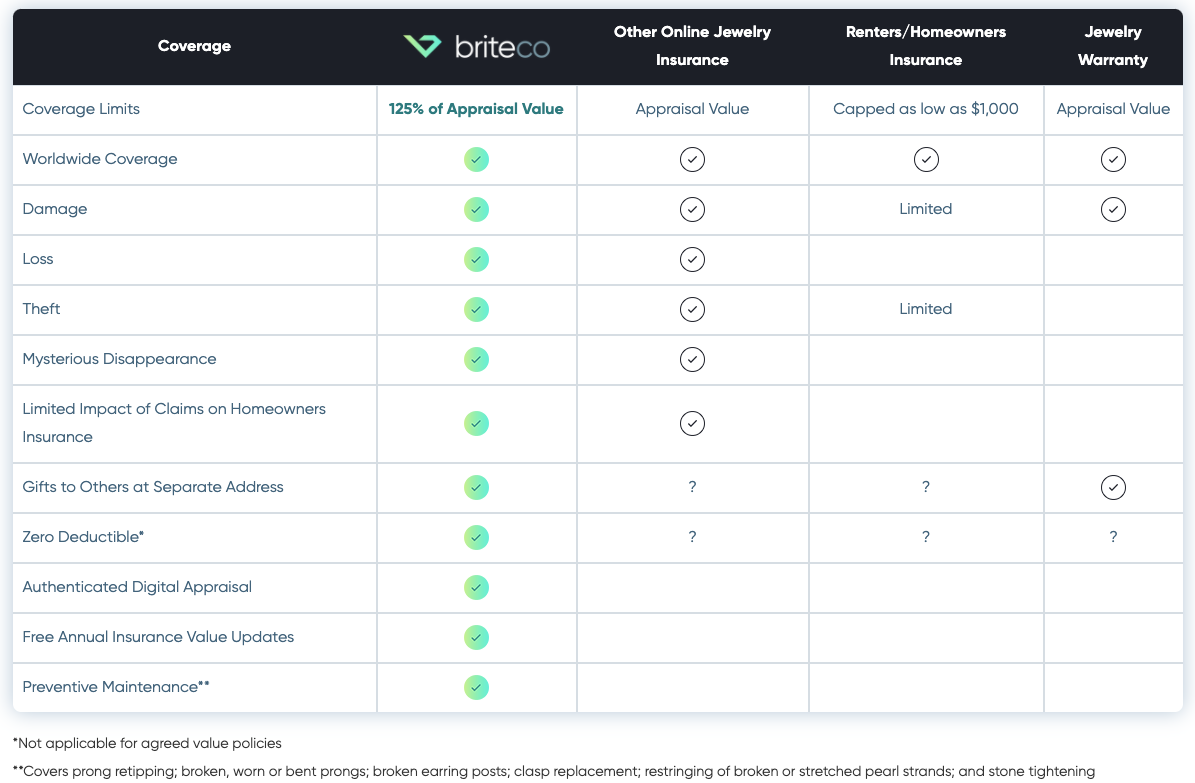
Task: Click question mark in Renters/Homeowners Zero Deductible
Action: (926, 537)
